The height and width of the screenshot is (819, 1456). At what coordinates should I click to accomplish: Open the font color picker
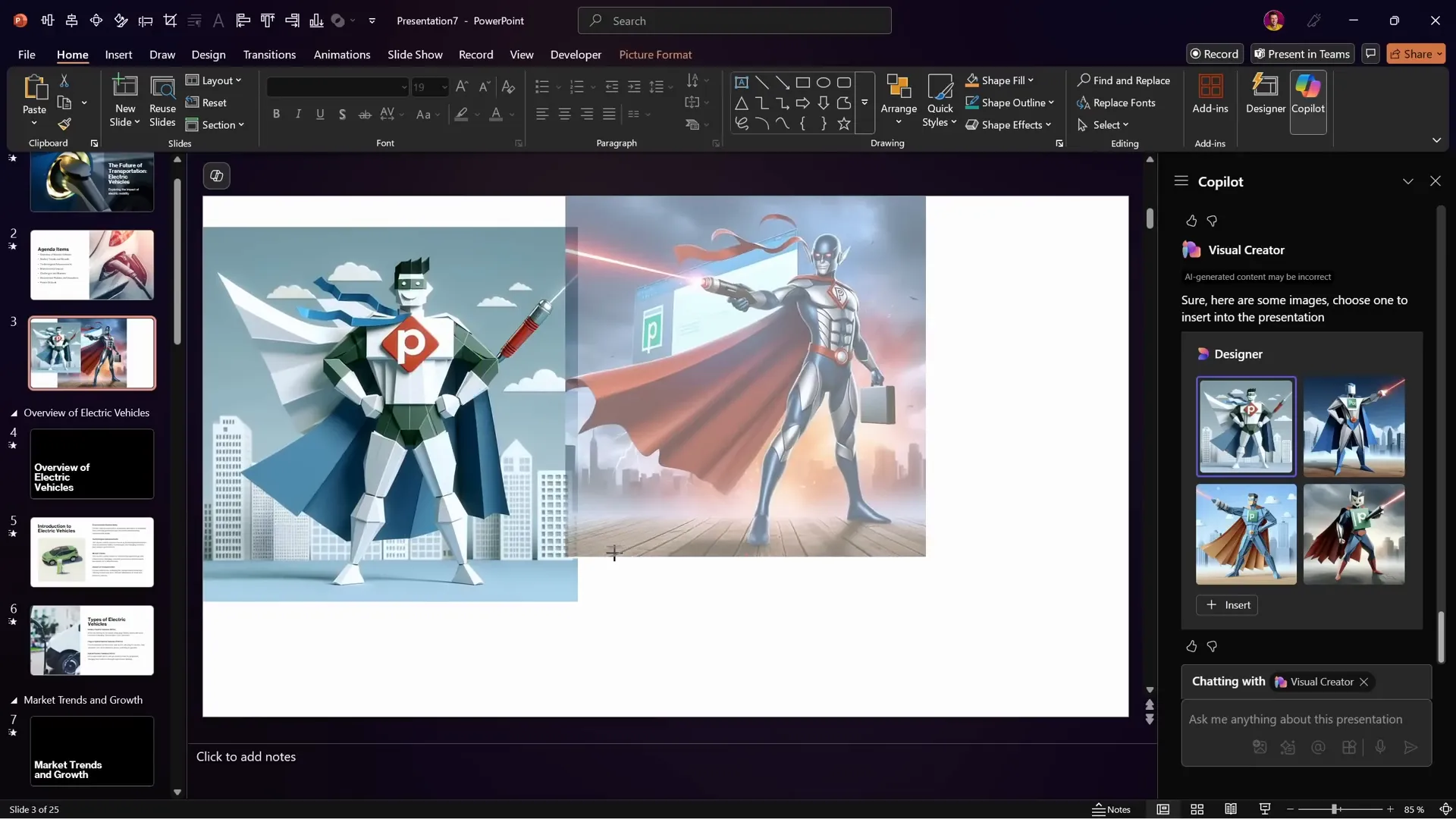coord(496,115)
